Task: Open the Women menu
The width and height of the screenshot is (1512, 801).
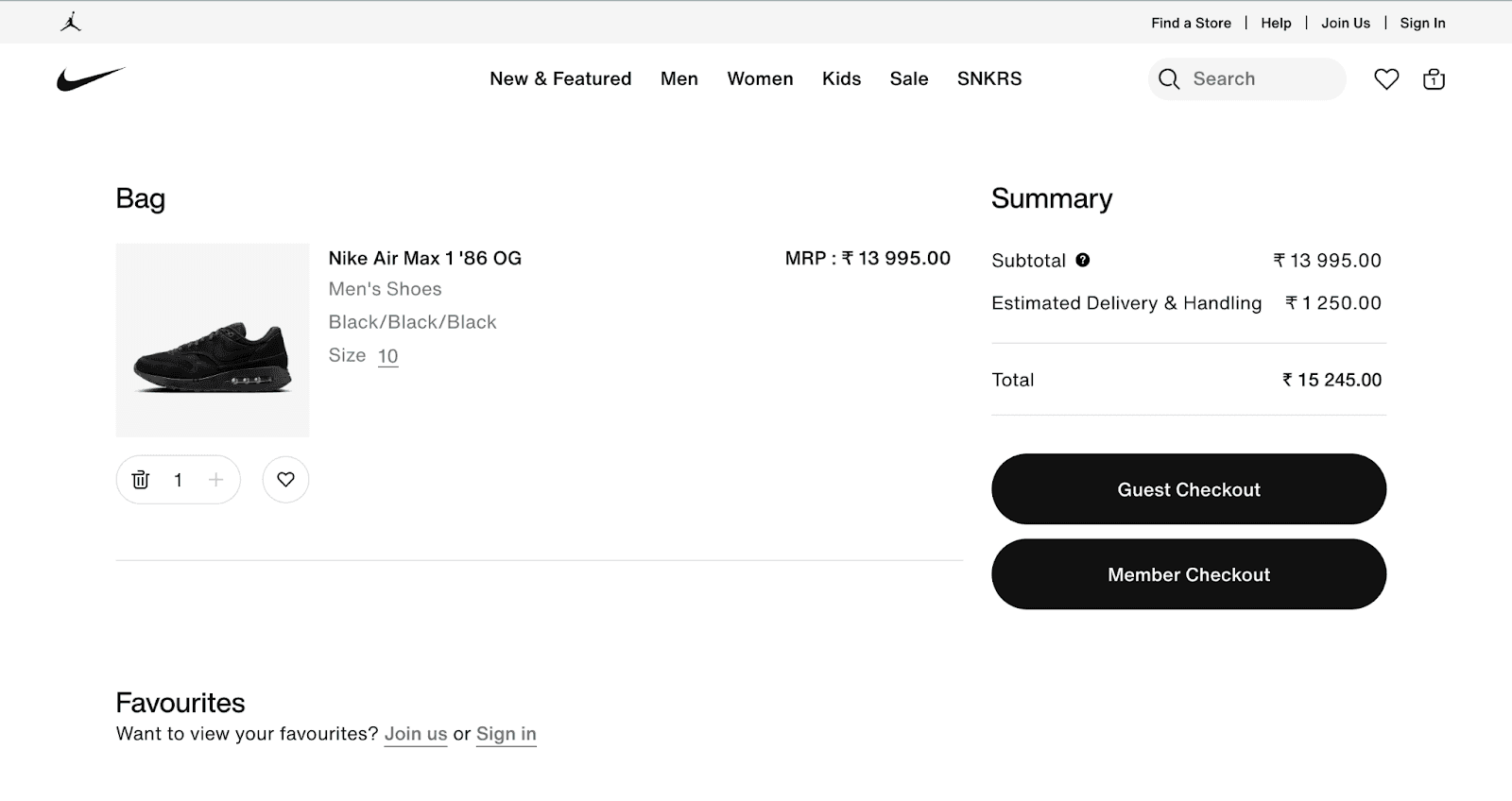Action: (x=760, y=78)
